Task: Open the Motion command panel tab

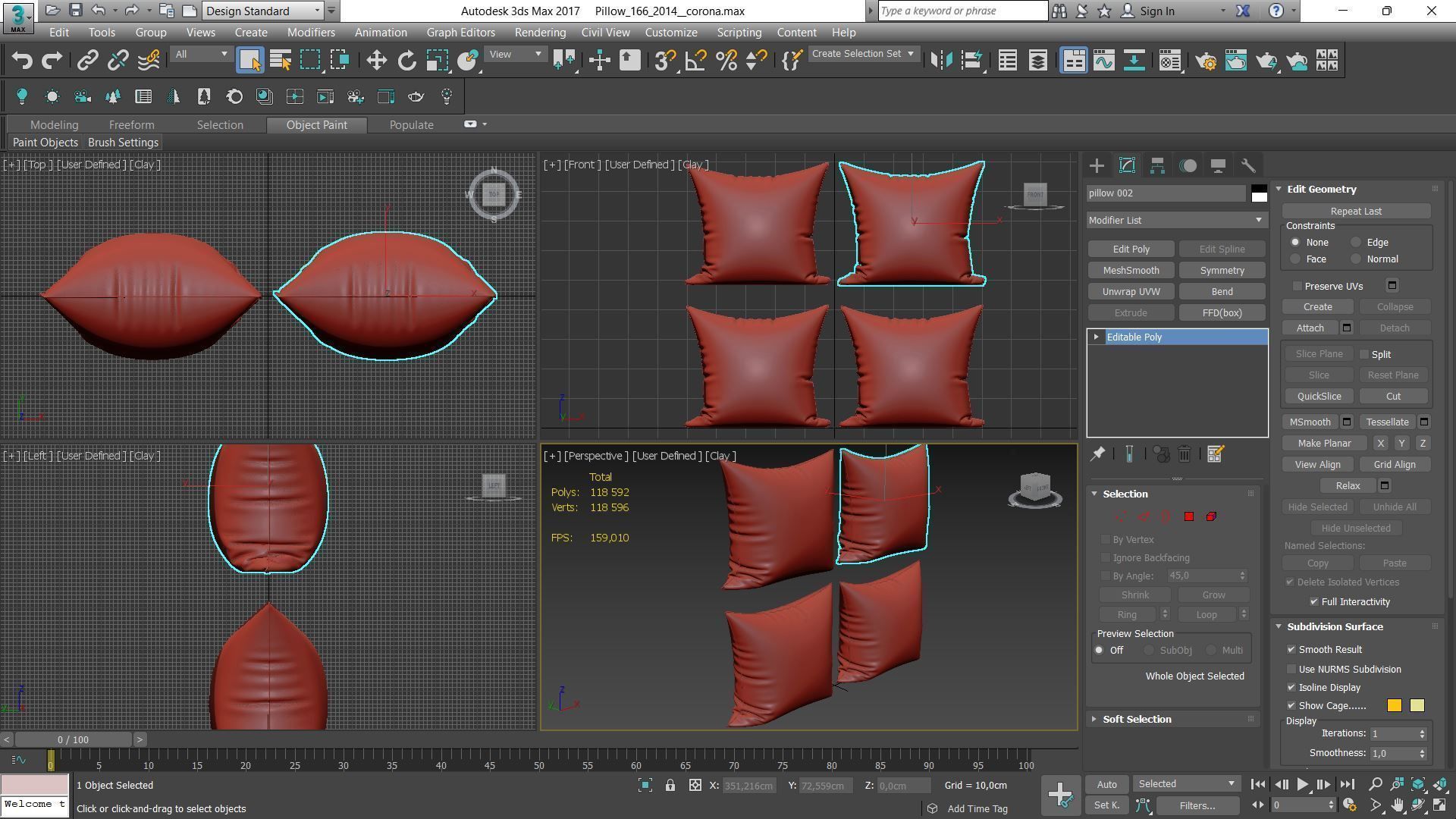Action: 1188,165
